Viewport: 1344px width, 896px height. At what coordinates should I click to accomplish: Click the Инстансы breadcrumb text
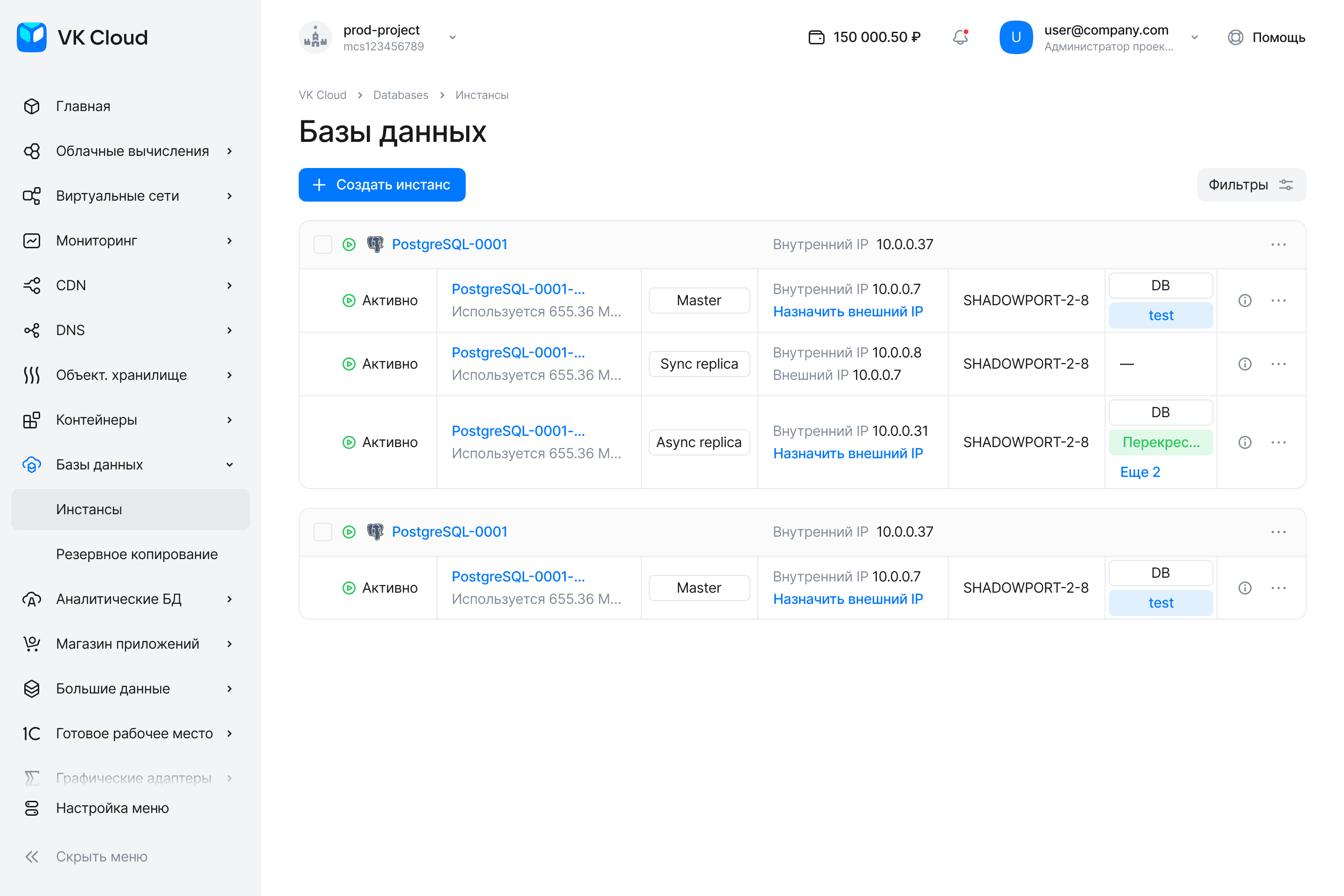tap(482, 95)
